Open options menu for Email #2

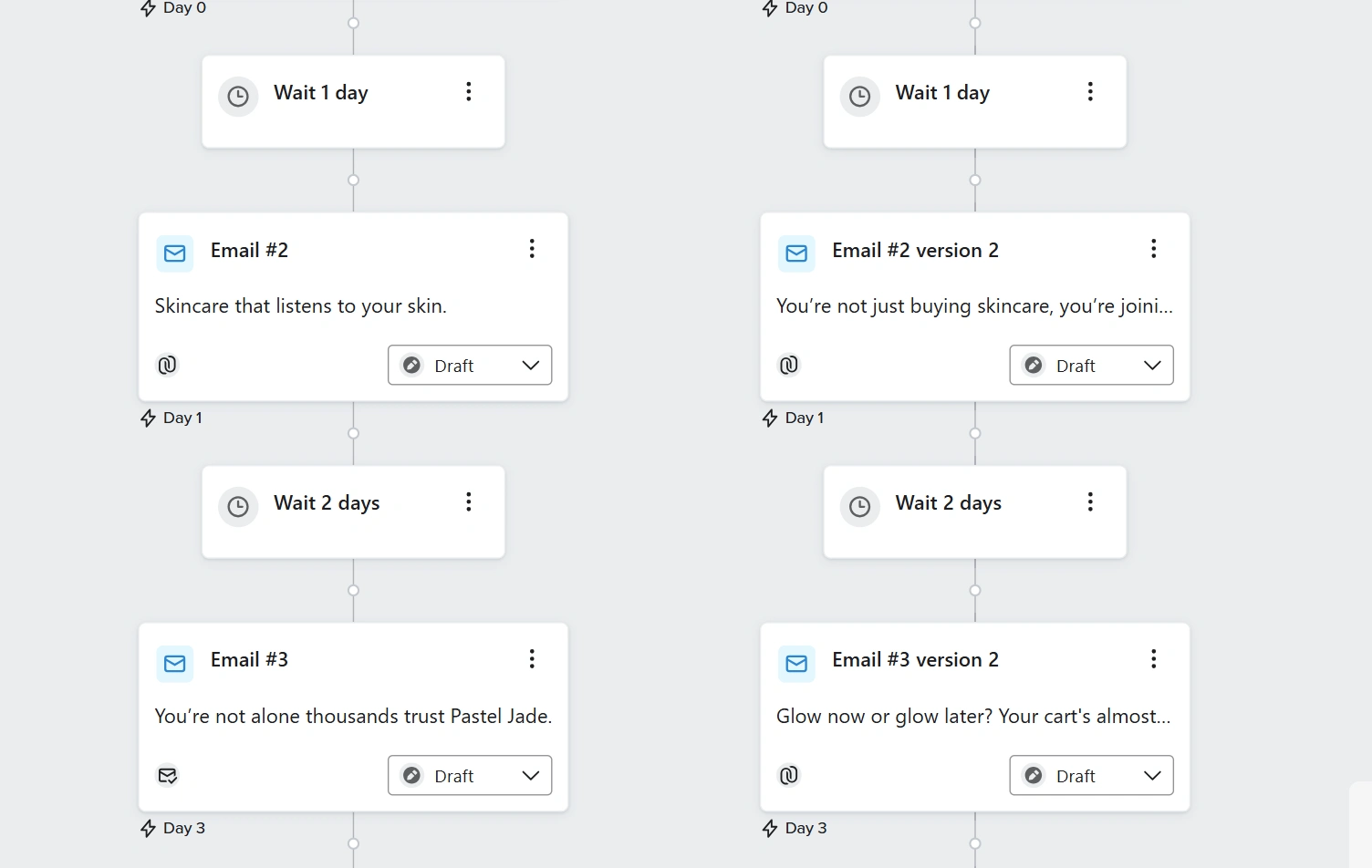[532, 249]
